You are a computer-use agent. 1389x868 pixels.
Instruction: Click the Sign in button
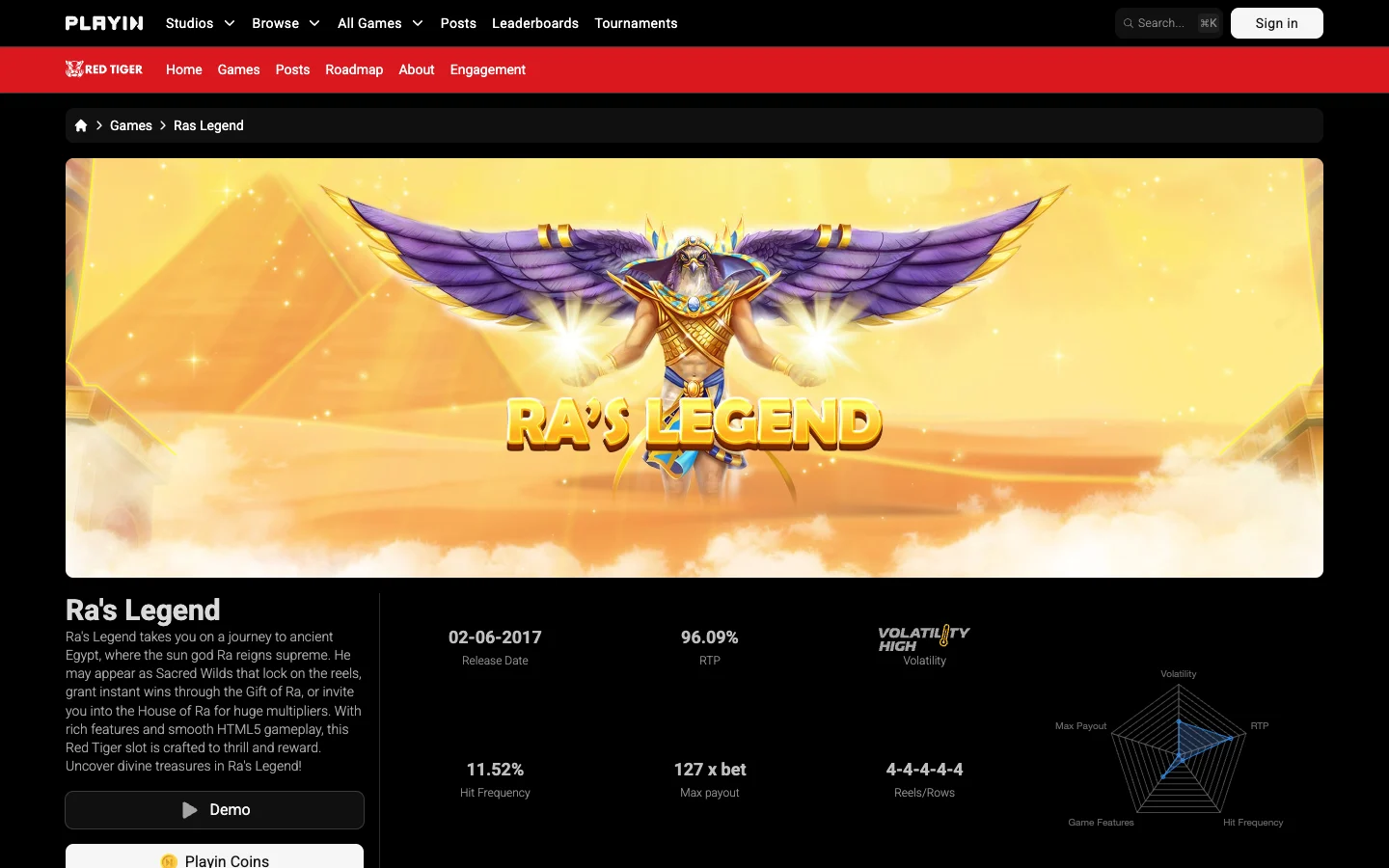pyautogui.click(x=1277, y=23)
